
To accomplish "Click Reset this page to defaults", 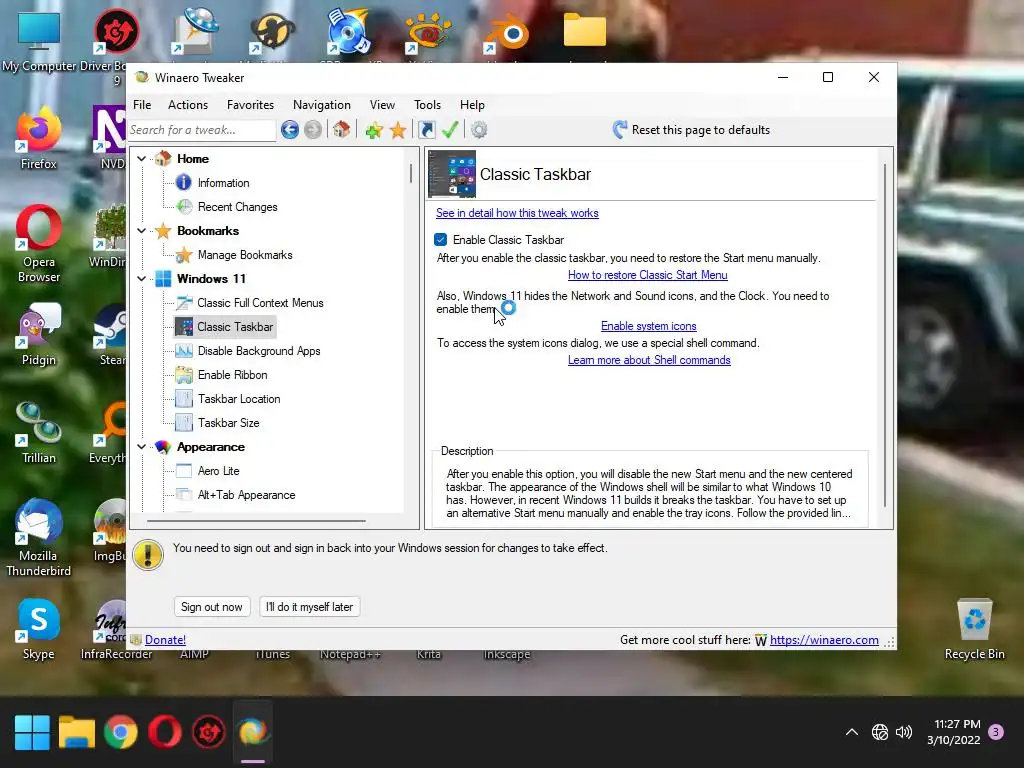I will pyautogui.click(x=691, y=130).
